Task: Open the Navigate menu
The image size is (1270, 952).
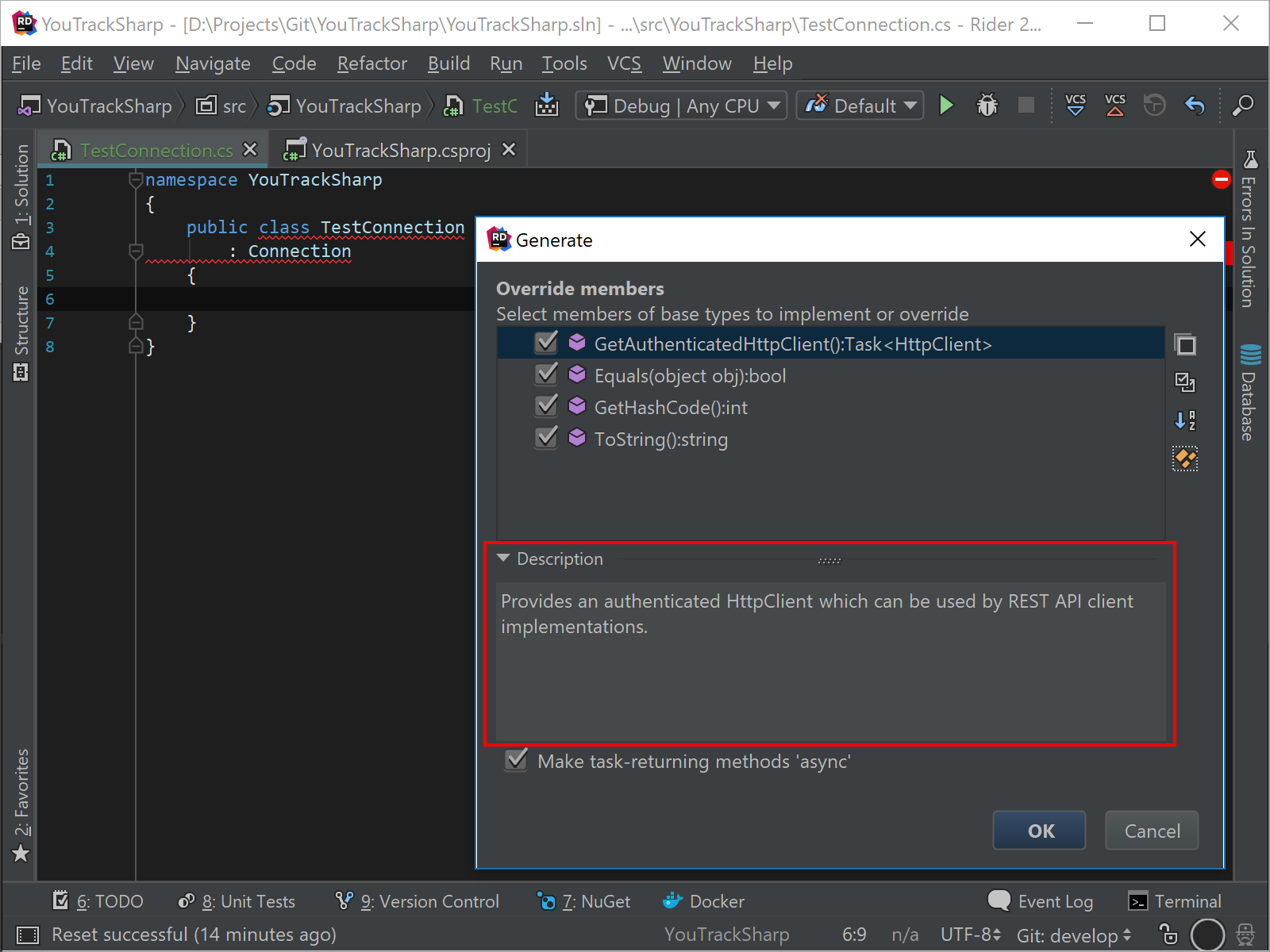Action: [213, 63]
